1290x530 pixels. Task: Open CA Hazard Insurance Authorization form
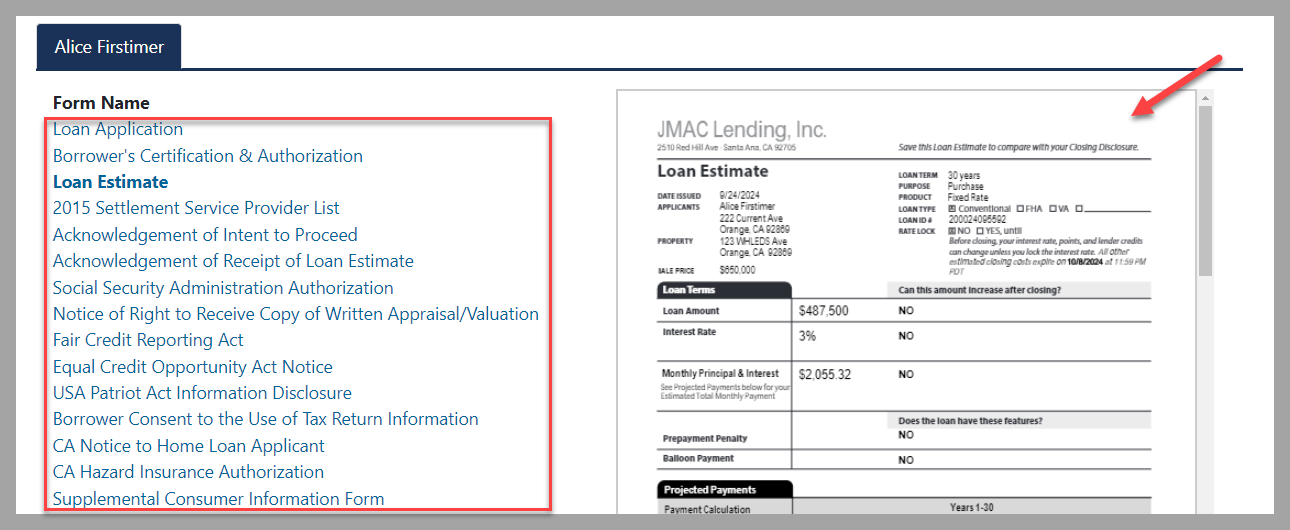[x=188, y=472]
